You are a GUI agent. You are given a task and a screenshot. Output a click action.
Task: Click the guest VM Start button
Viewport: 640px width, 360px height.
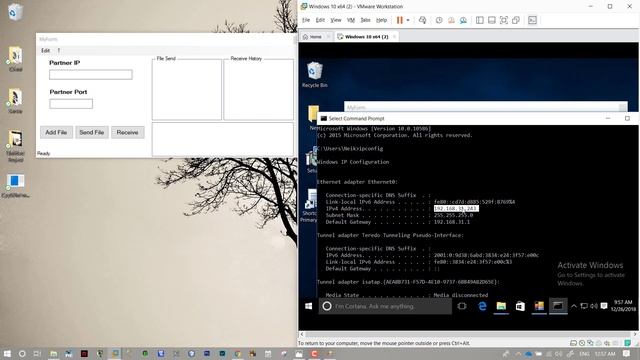[x=309, y=306]
